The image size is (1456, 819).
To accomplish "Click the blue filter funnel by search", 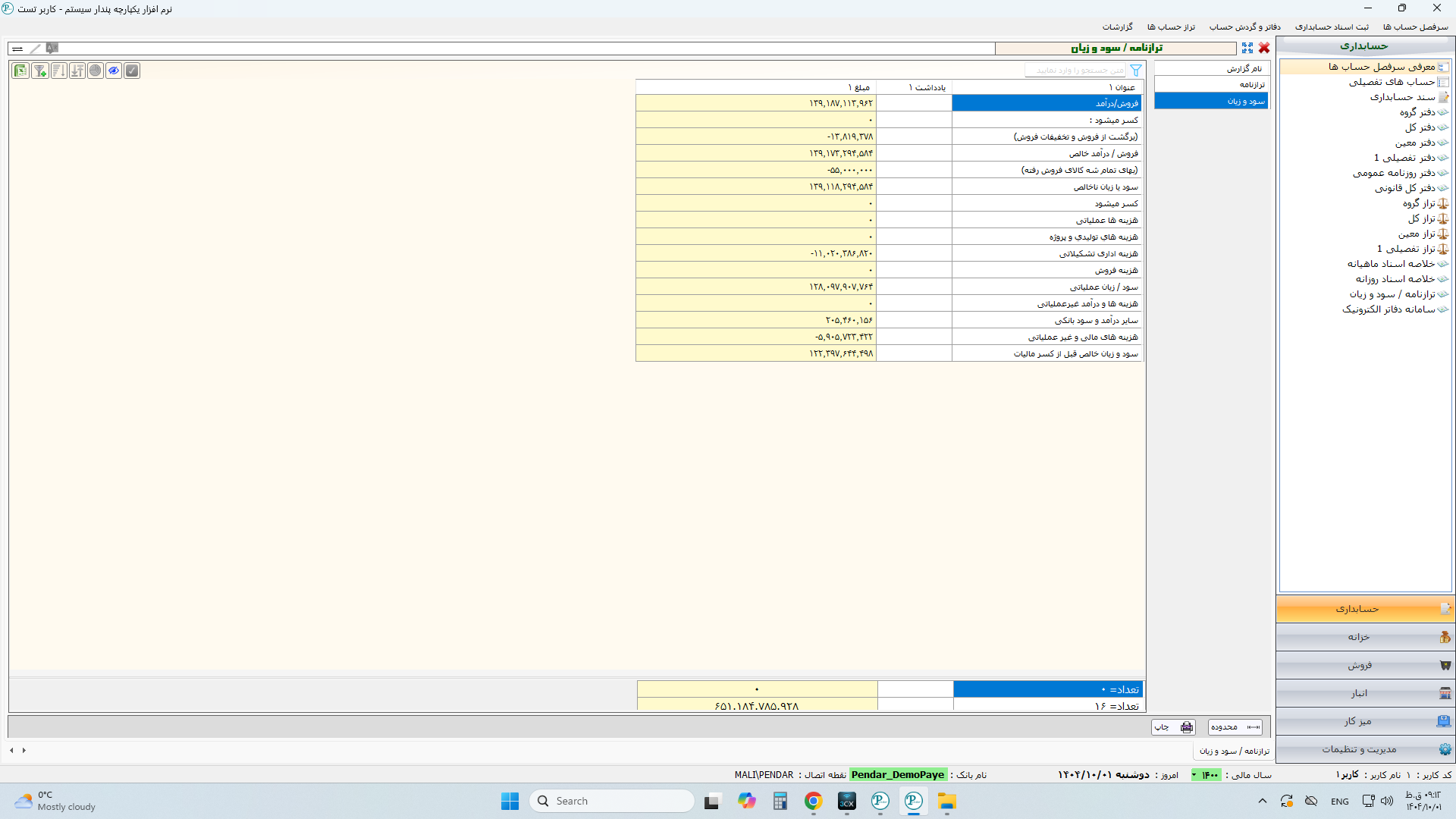I will pyautogui.click(x=1135, y=71).
